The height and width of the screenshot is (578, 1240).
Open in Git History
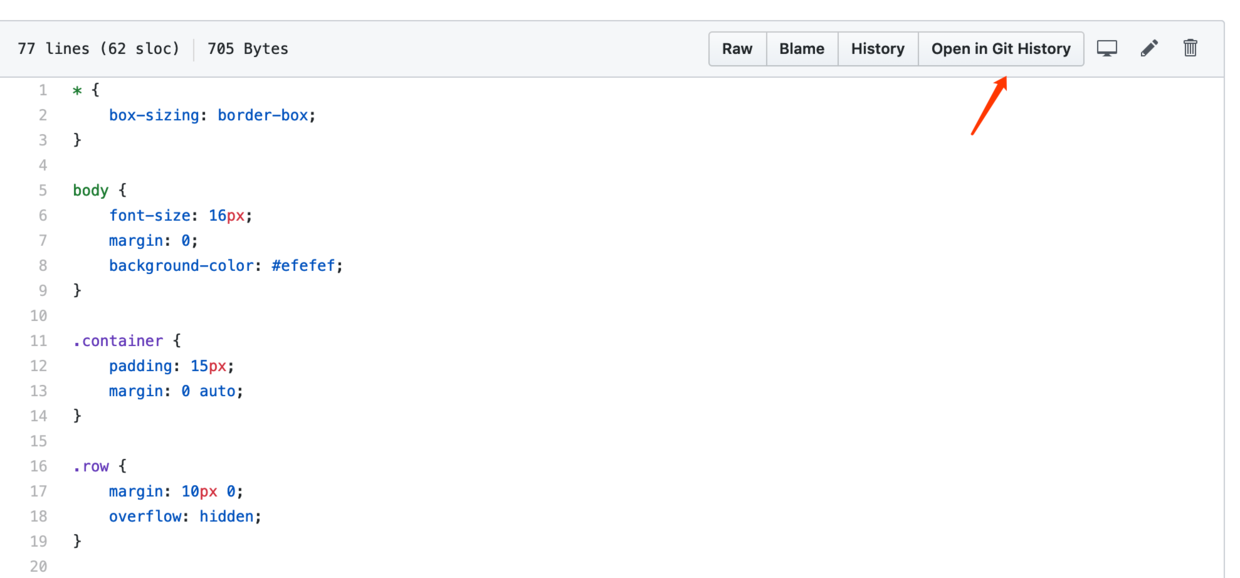1000,48
